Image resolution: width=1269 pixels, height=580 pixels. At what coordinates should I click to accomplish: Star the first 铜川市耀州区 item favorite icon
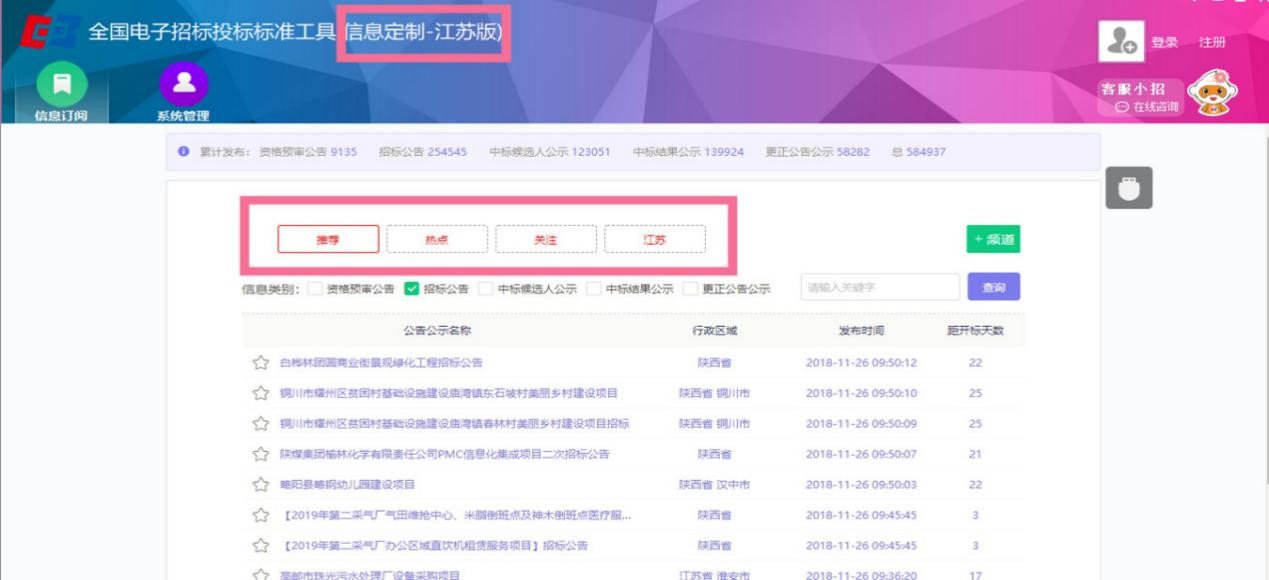(257, 394)
